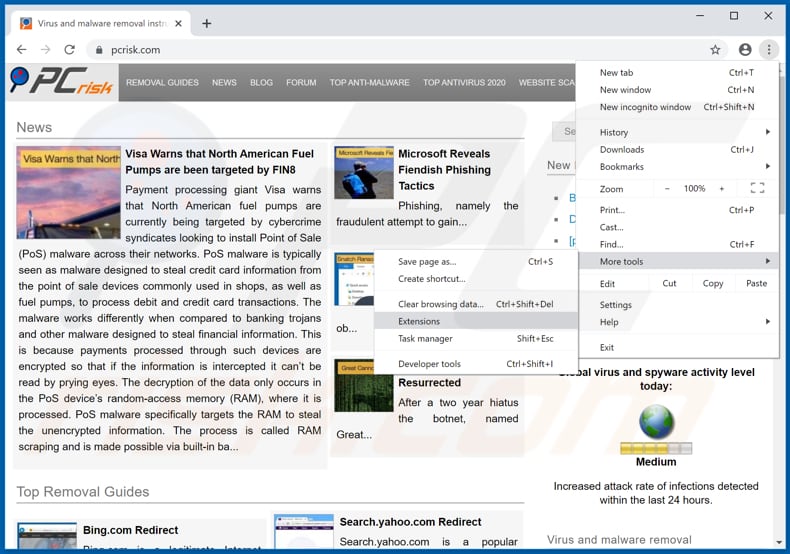Open Settings from Chrome menu
The image size is (790, 554).
616,305
